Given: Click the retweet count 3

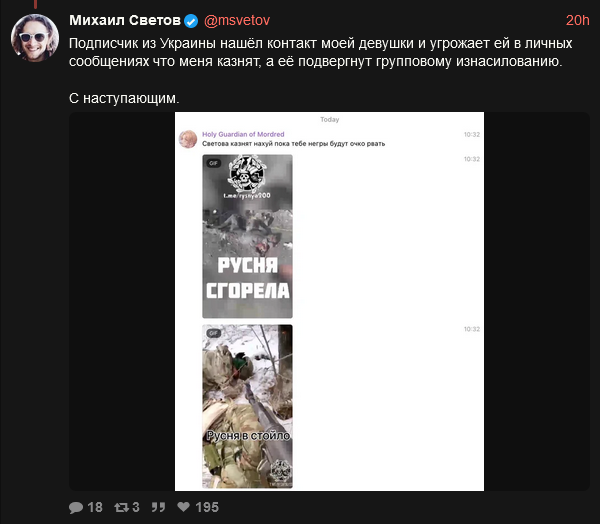Looking at the screenshot, I should tap(136, 507).
